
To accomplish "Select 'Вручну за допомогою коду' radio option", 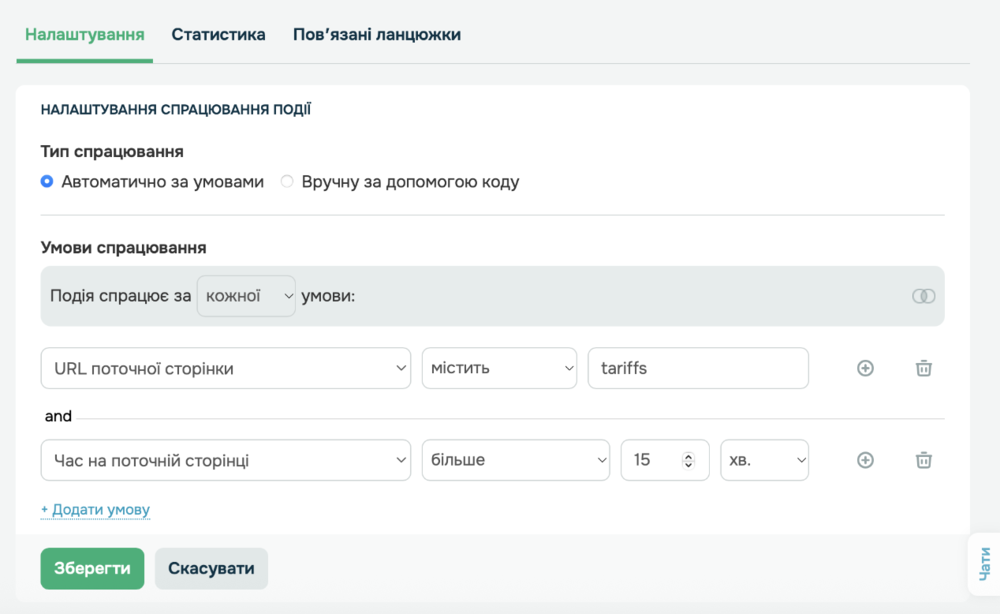I will pos(287,182).
